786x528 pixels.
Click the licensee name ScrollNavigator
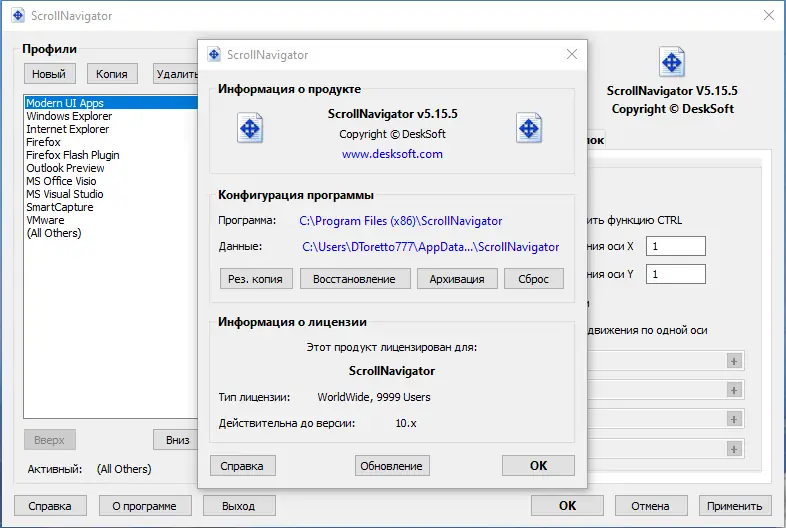[x=391, y=371]
